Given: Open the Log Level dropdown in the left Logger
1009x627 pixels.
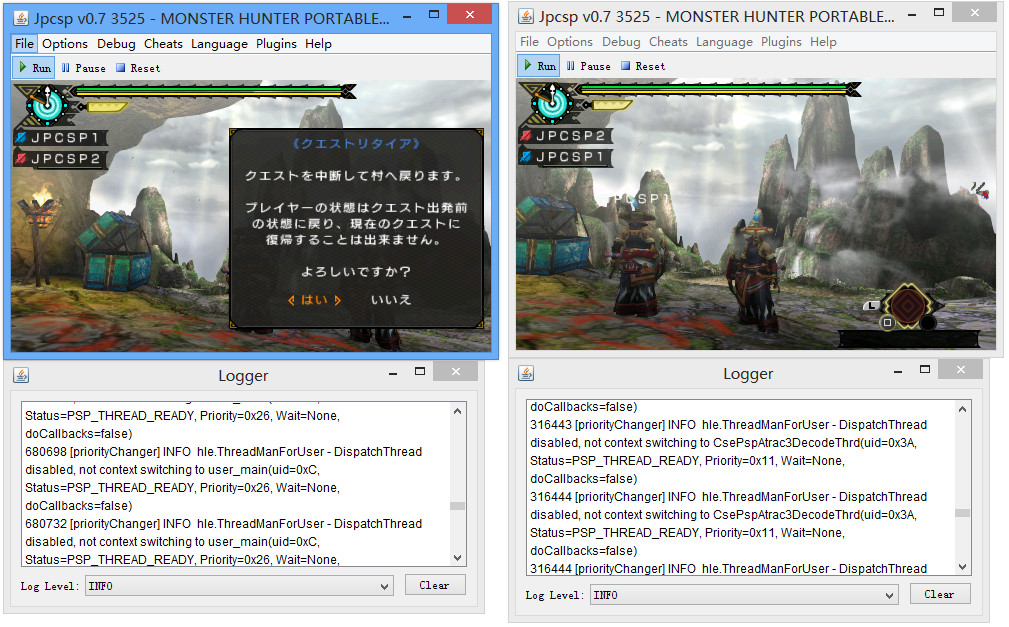Looking at the screenshot, I should [x=239, y=586].
